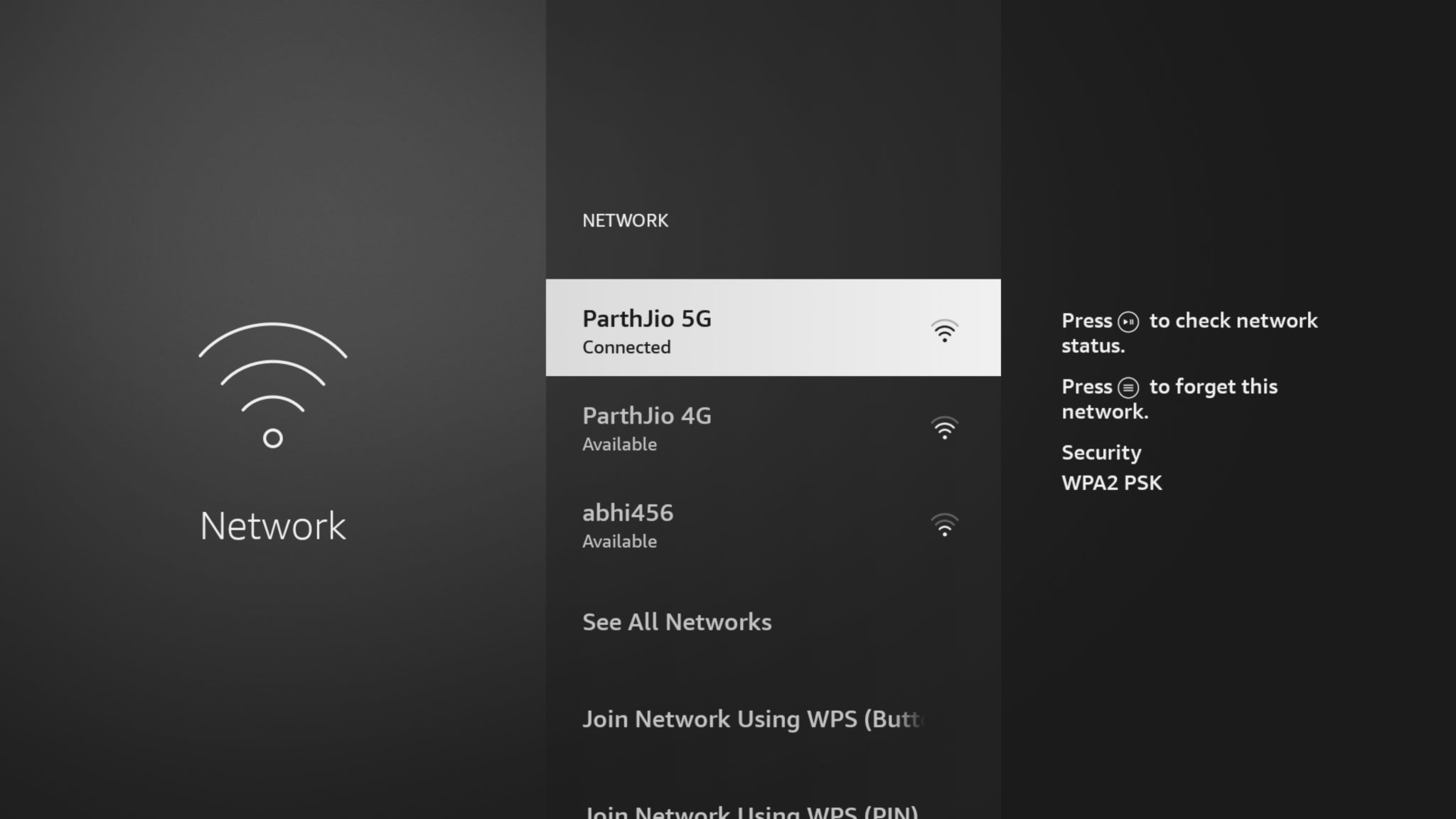Select the Wi-Fi symbol on the highlighted network row
Screen dimensions: 1456x819
pyautogui.click(x=944, y=330)
